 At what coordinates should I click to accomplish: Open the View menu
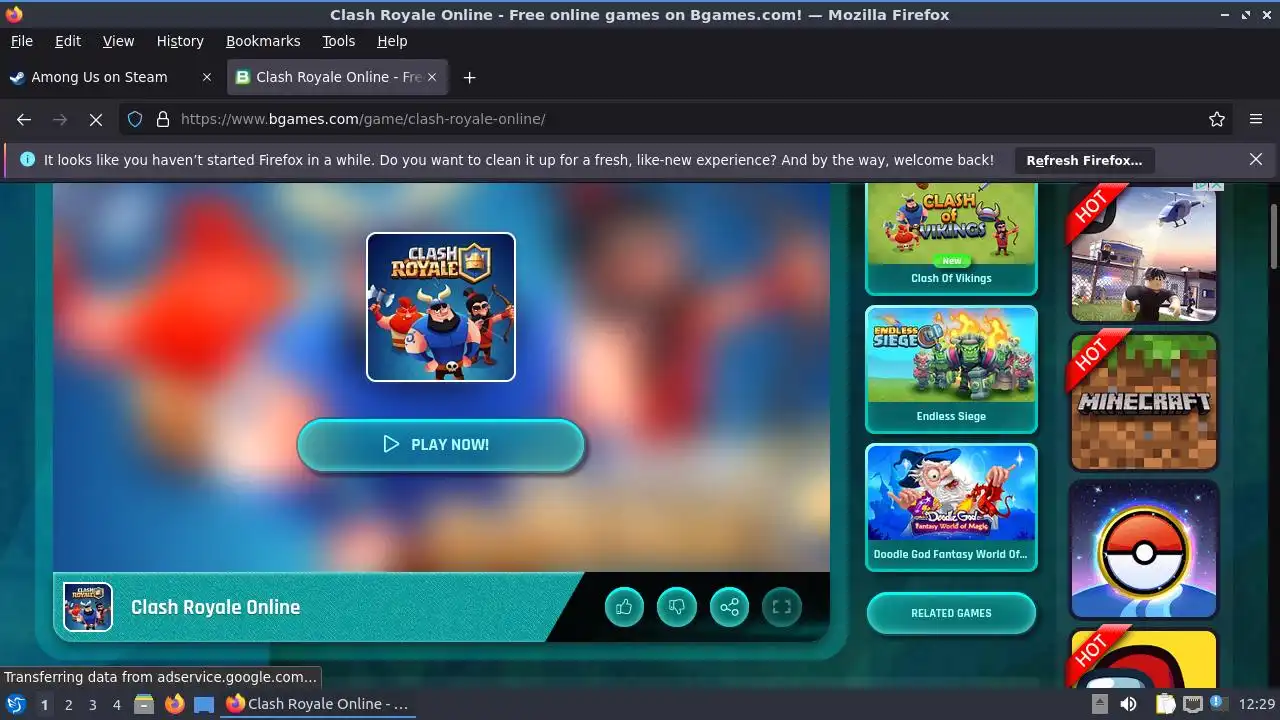pos(118,41)
